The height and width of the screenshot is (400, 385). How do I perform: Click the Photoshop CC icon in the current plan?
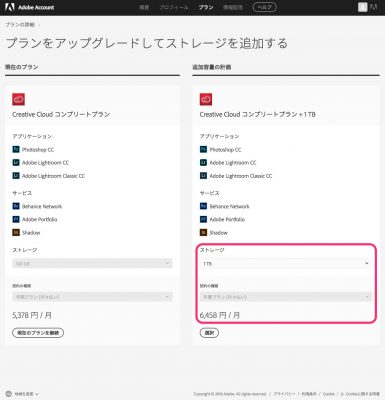click(16, 149)
